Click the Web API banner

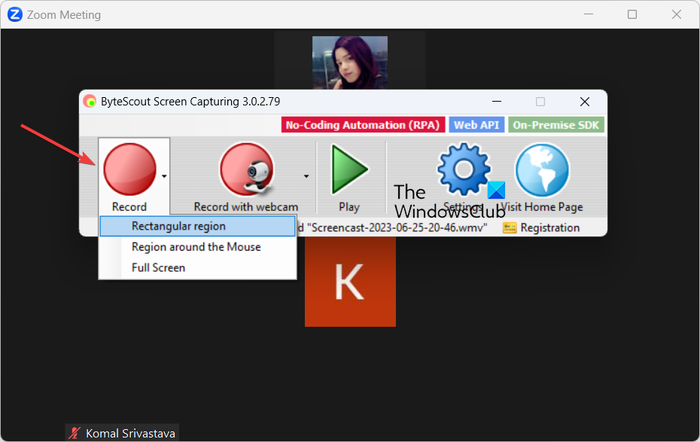(476, 125)
